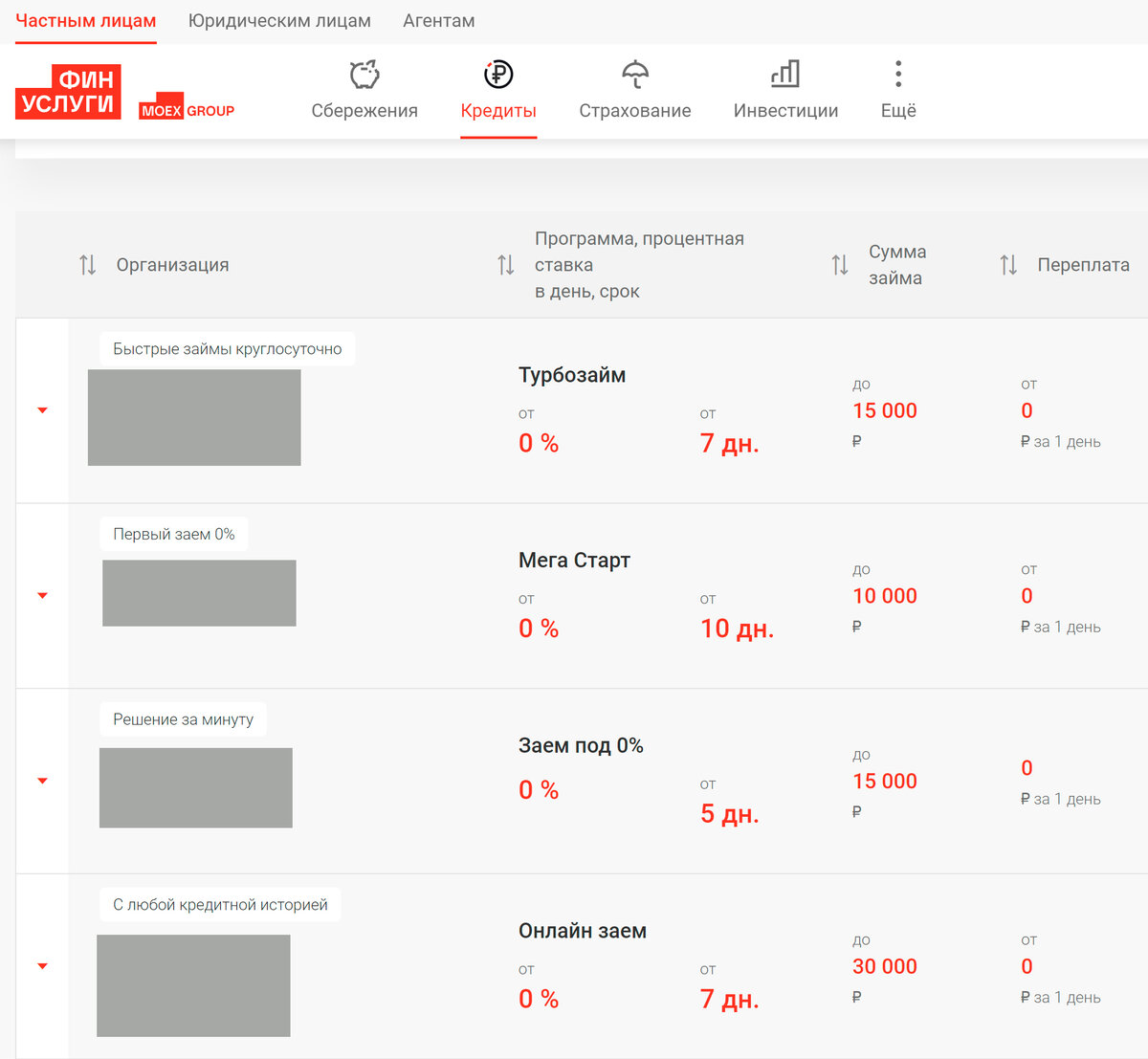Click the 30 000 loan amount

(885, 967)
